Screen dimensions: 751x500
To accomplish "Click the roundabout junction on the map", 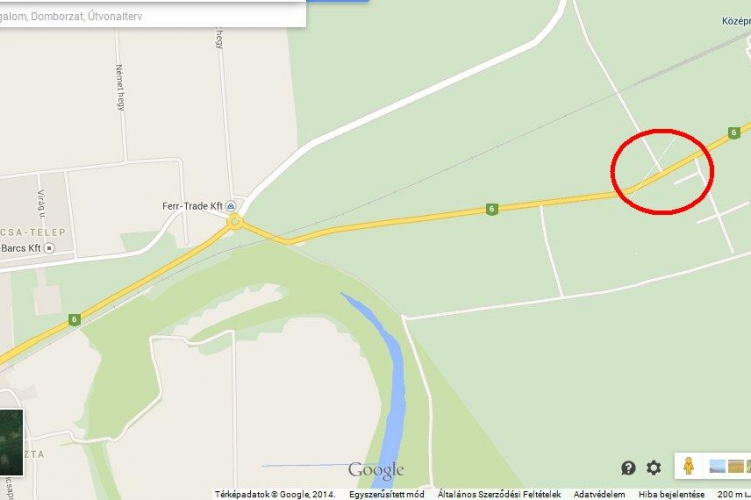I will pos(235,222).
